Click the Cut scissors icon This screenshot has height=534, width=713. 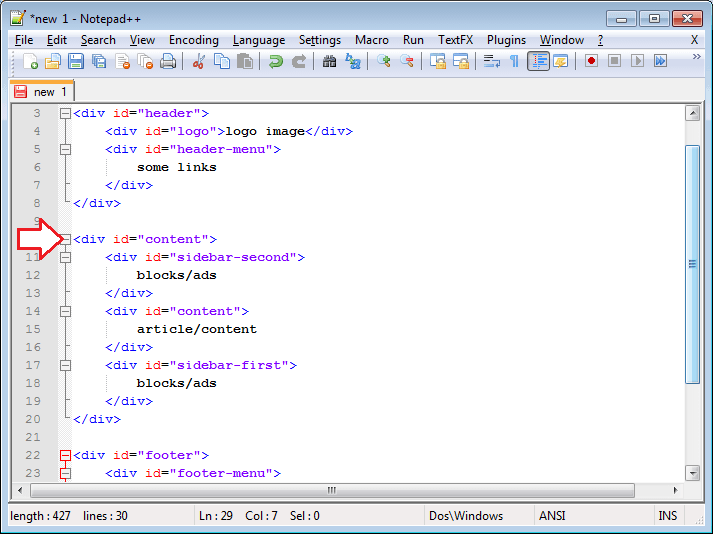click(198, 61)
